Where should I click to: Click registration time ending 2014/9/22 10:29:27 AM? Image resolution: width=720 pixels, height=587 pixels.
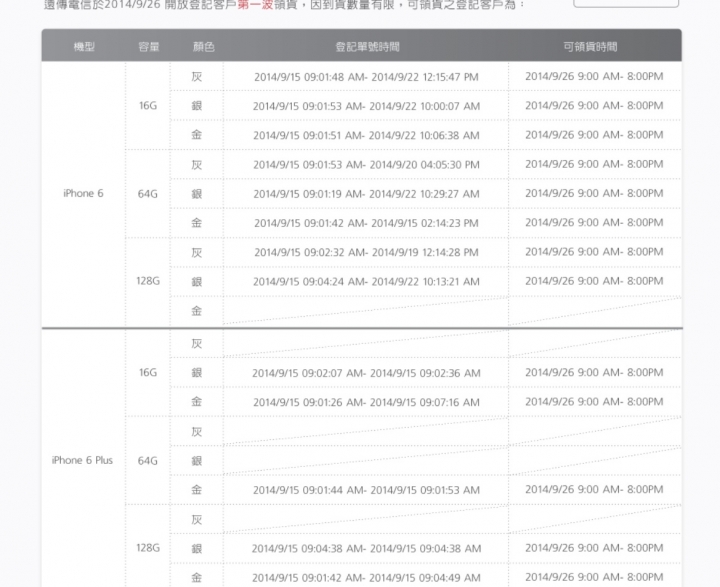pyautogui.click(x=366, y=194)
